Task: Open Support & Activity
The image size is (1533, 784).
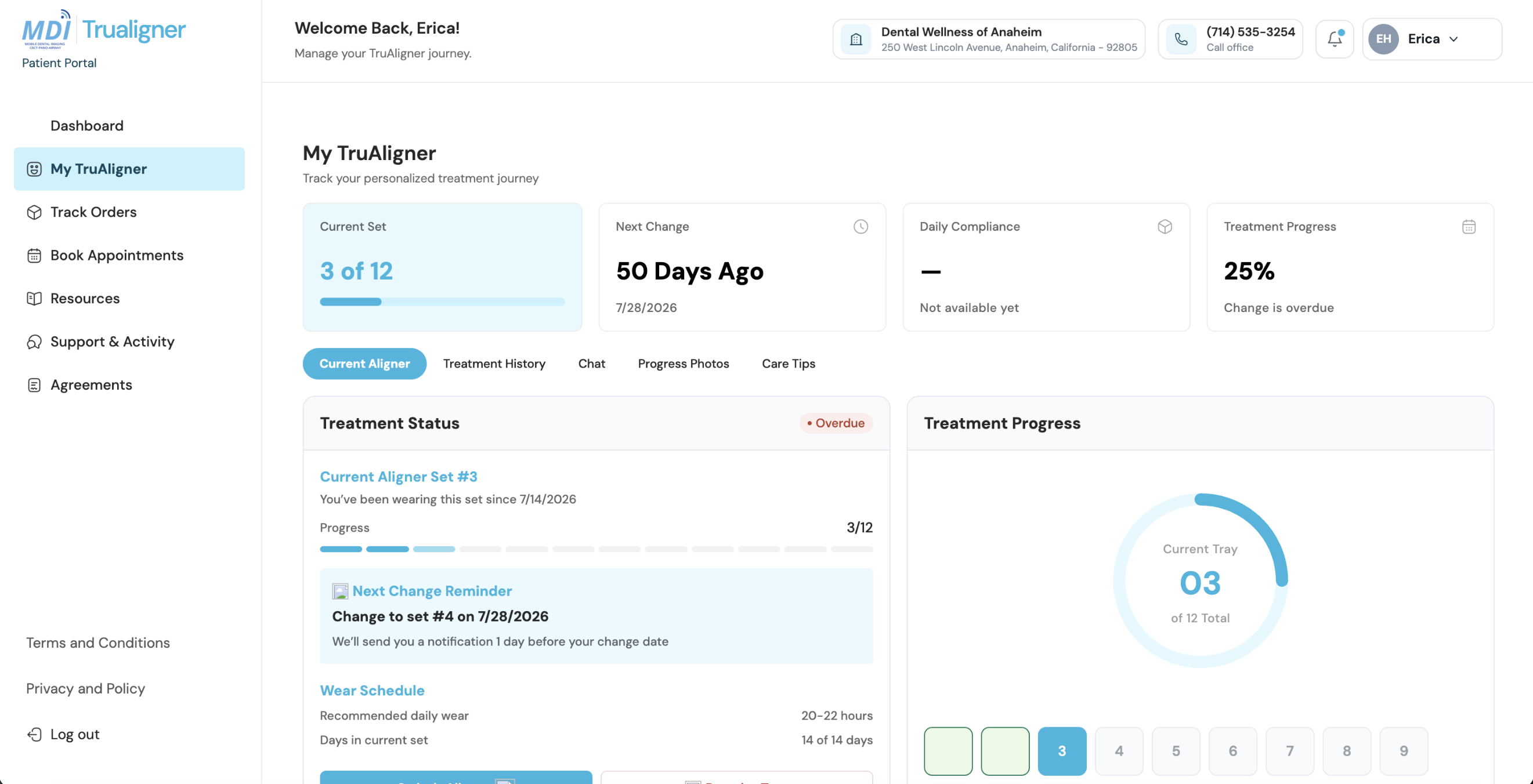Action: [x=129, y=342]
